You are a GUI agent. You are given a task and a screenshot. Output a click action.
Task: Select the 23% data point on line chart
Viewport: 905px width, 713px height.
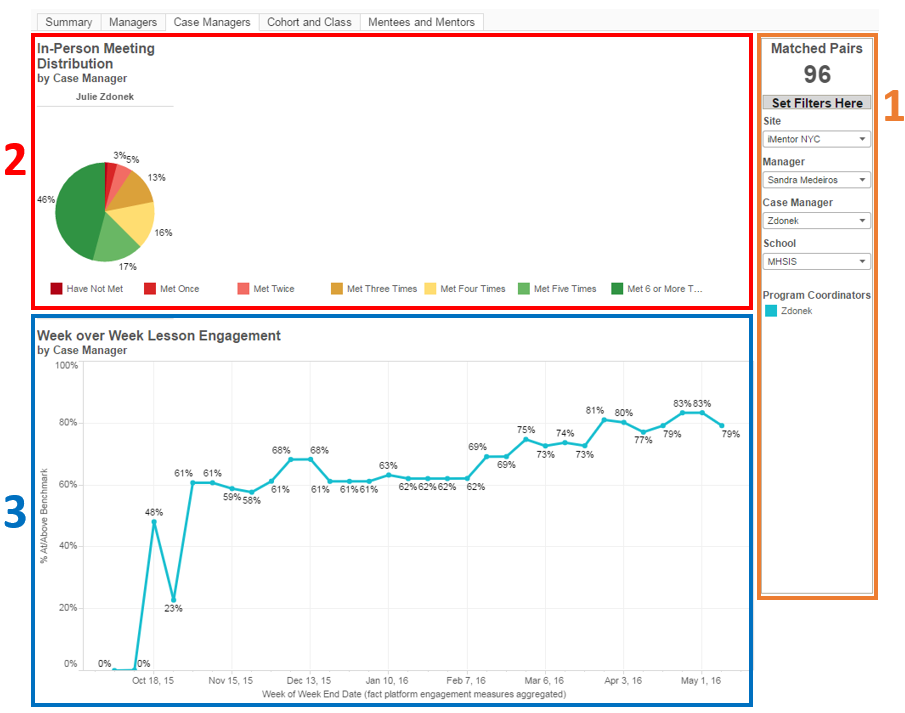[174, 600]
